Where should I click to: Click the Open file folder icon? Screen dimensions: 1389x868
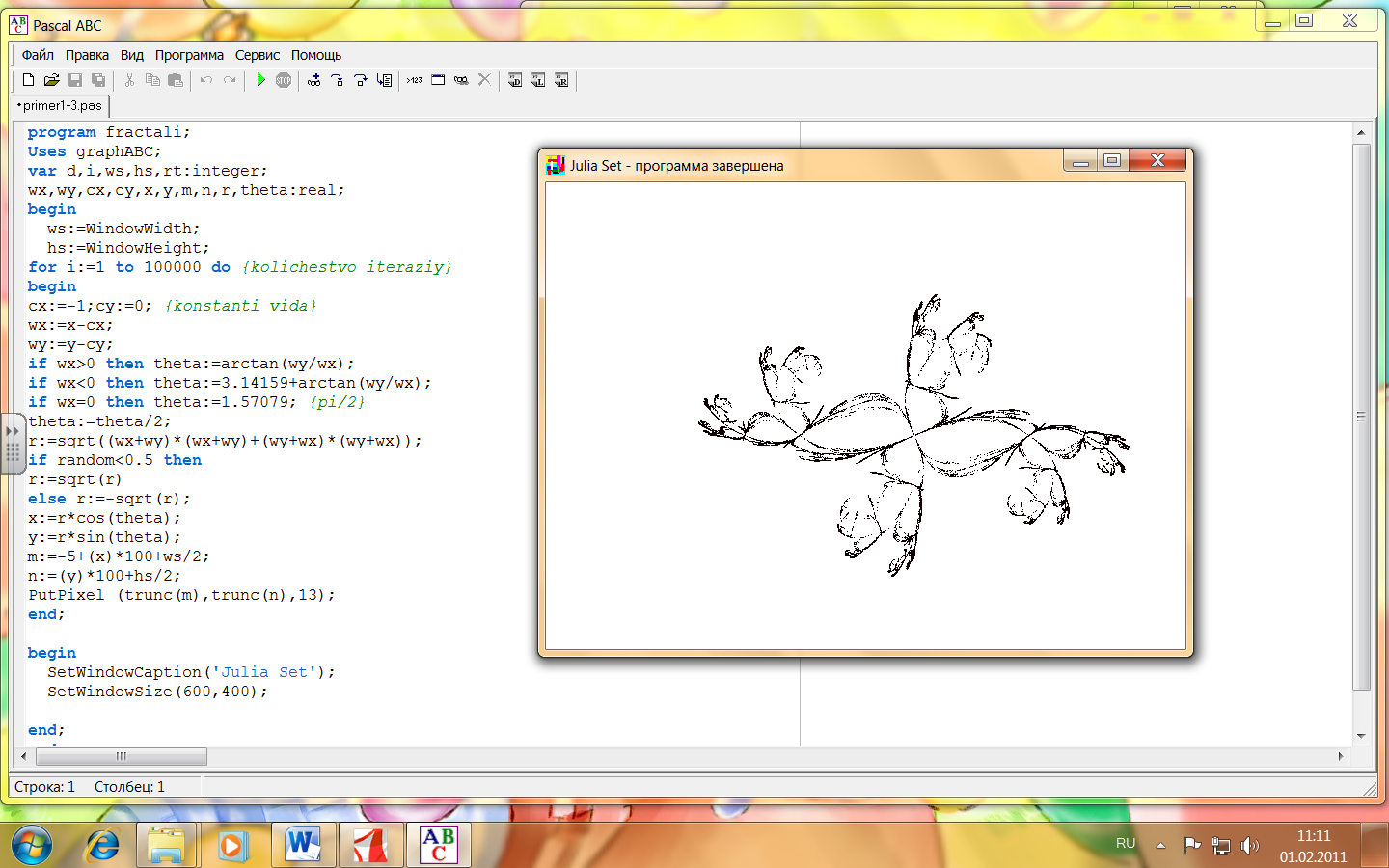52,80
